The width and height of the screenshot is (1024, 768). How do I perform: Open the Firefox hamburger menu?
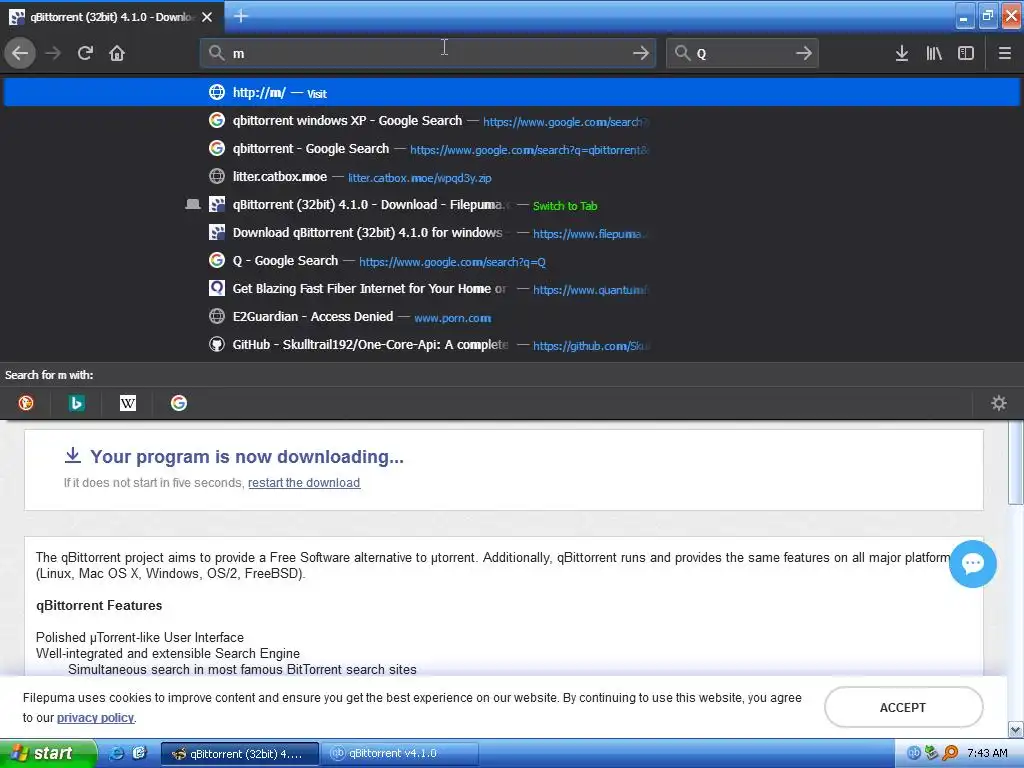point(1004,53)
